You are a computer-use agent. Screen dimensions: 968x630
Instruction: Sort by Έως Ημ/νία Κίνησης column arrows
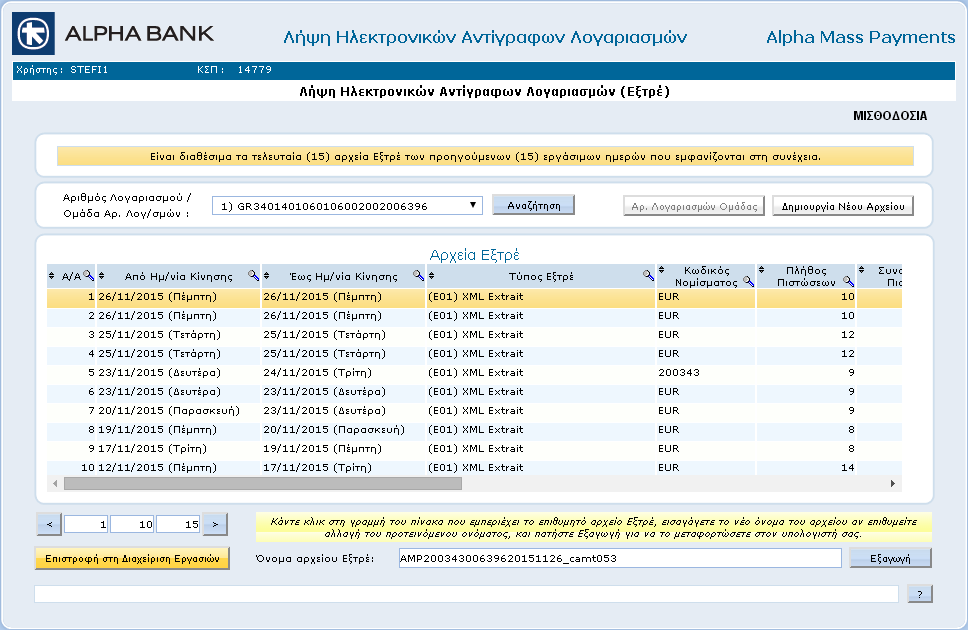pyautogui.click(x=267, y=275)
